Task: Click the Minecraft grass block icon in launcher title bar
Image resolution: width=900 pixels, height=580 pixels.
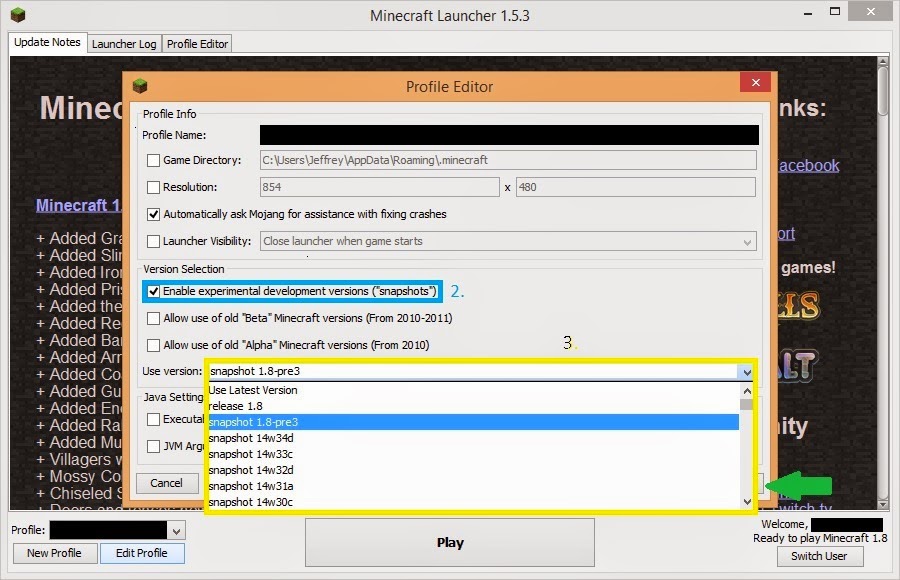Action: [x=18, y=15]
